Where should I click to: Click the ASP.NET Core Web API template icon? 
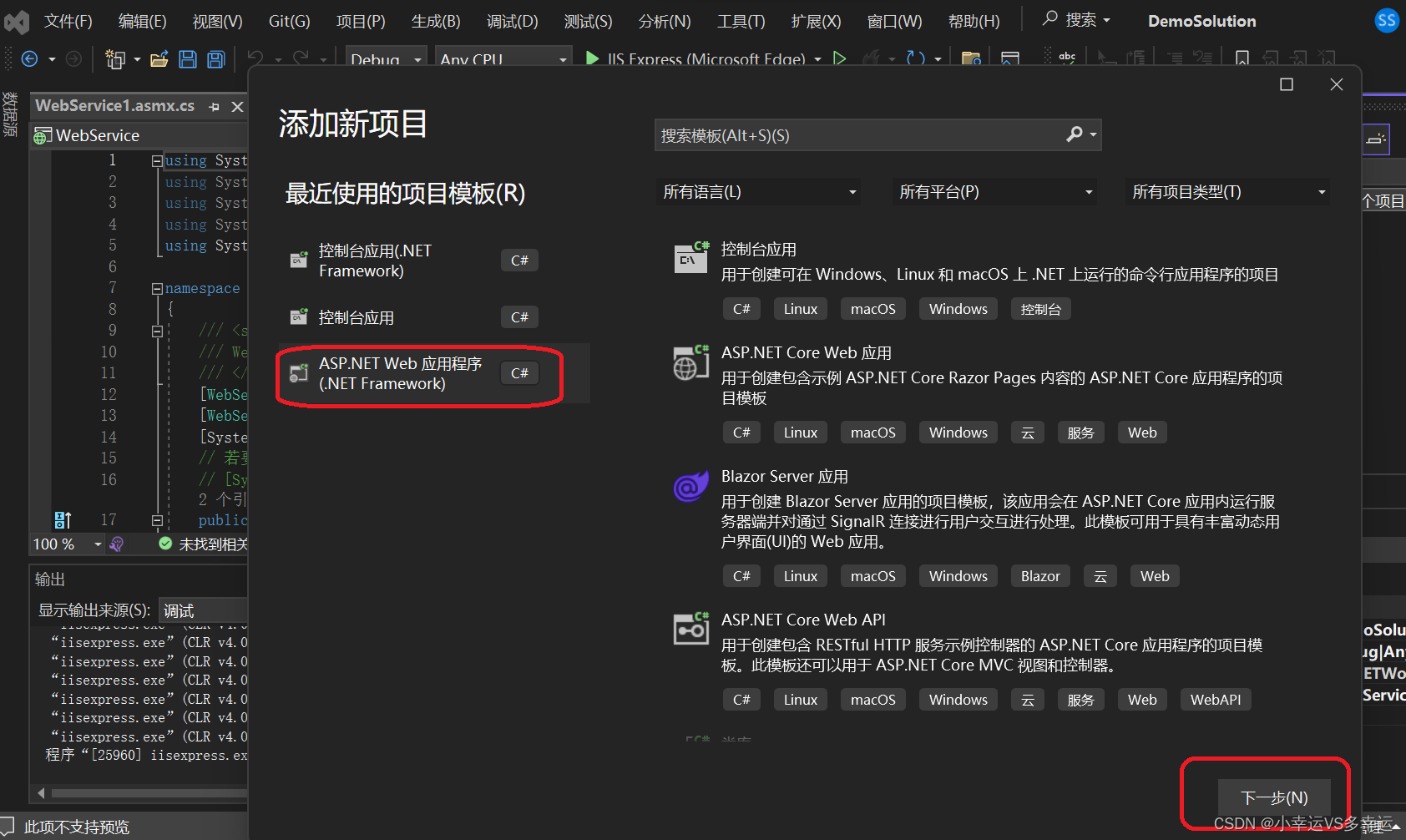click(691, 629)
